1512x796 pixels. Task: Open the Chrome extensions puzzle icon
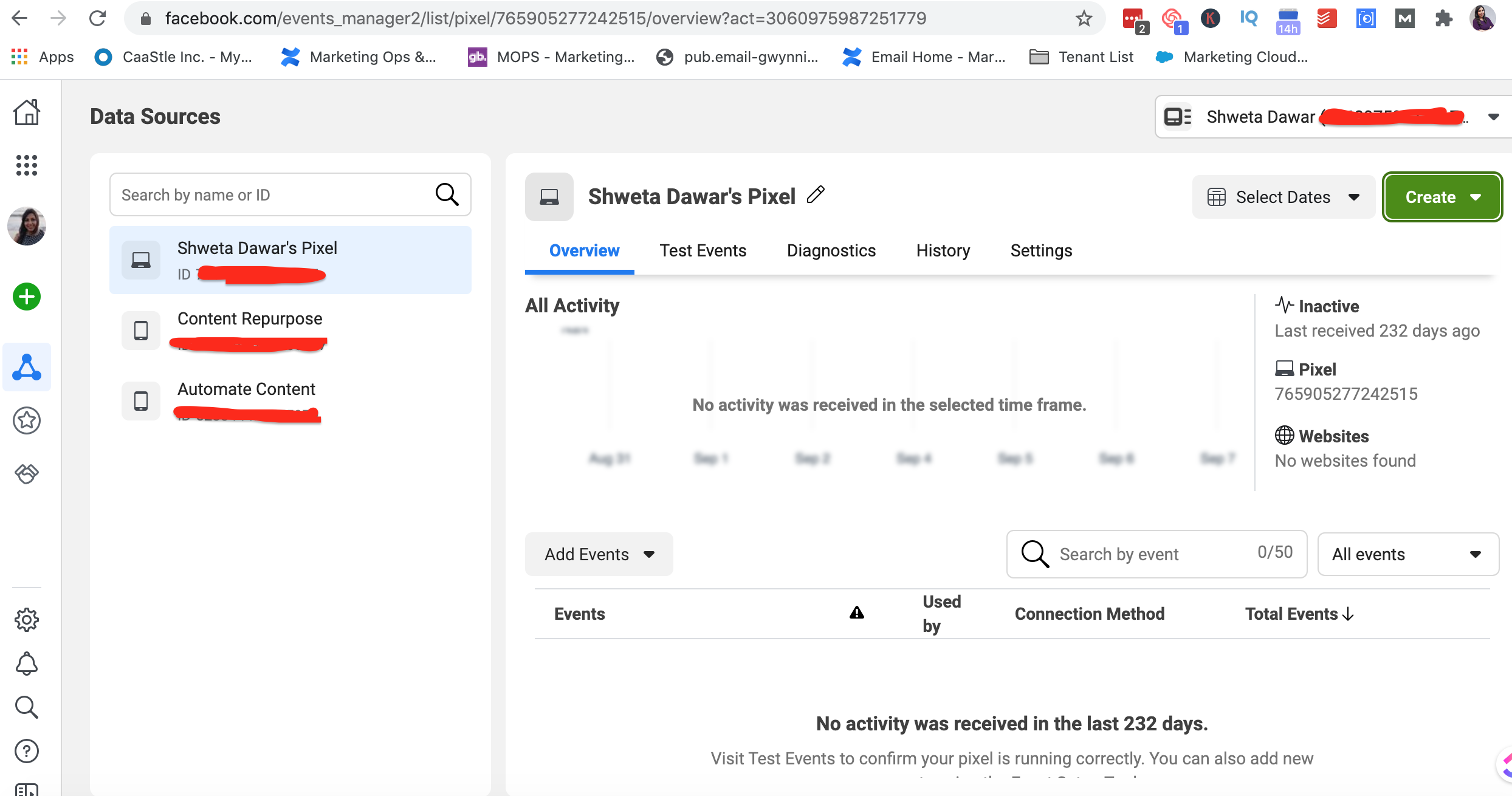pyautogui.click(x=1443, y=19)
